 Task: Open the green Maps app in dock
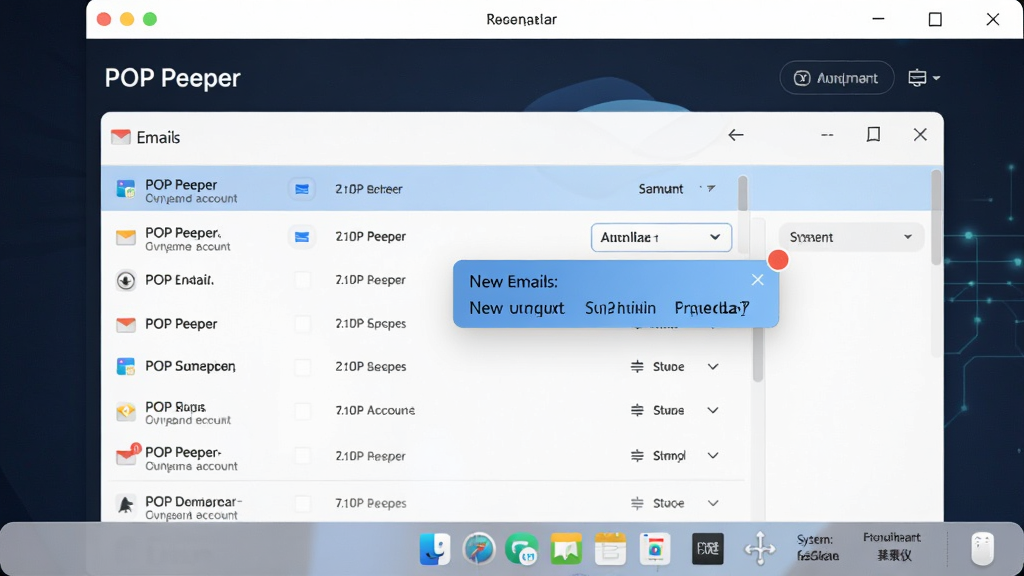(566, 549)
